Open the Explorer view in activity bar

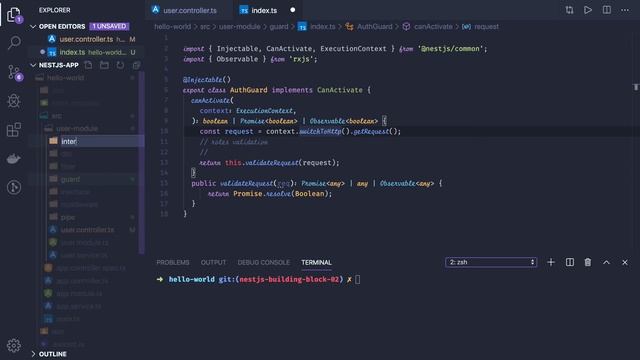(x=13, y=15)
